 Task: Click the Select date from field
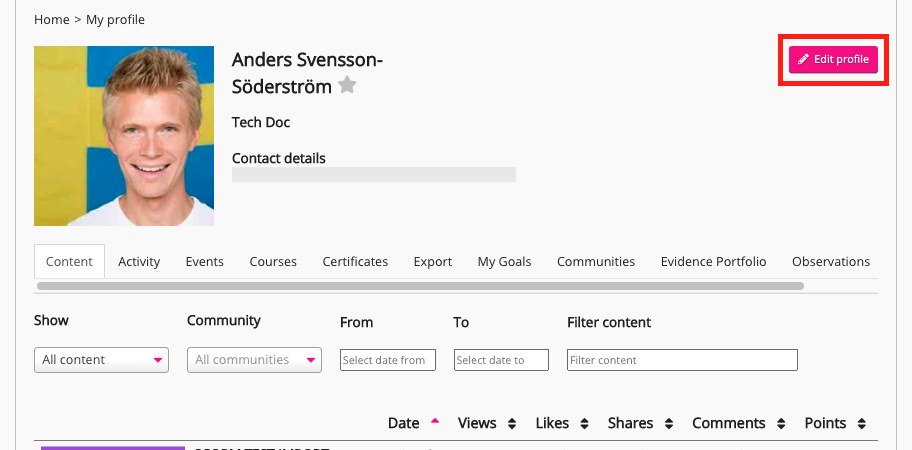point(388,360)
